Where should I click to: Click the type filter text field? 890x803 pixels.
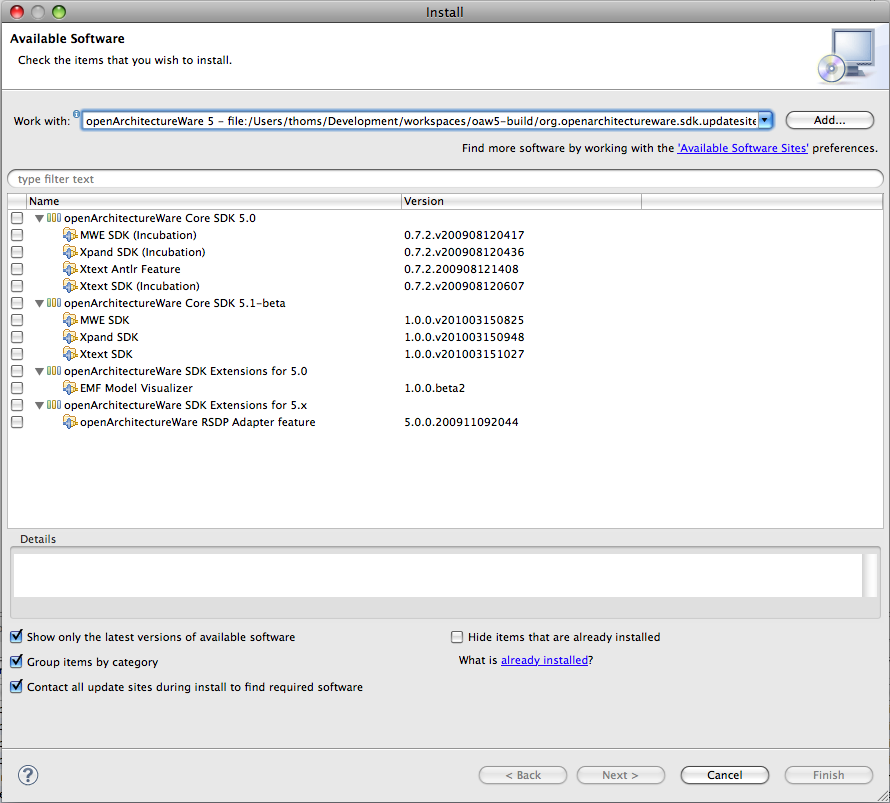click(445, 179)
